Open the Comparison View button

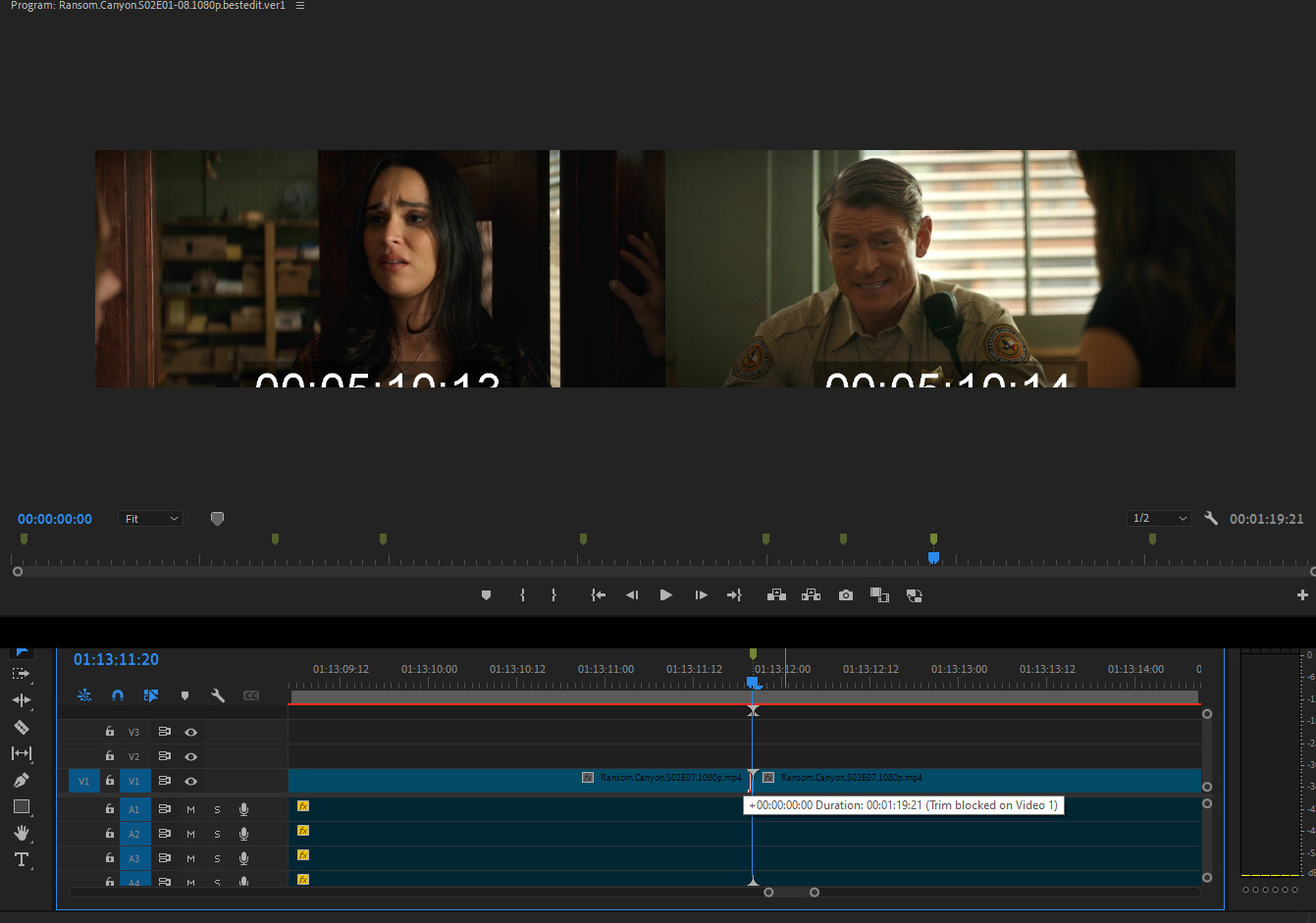879,595
